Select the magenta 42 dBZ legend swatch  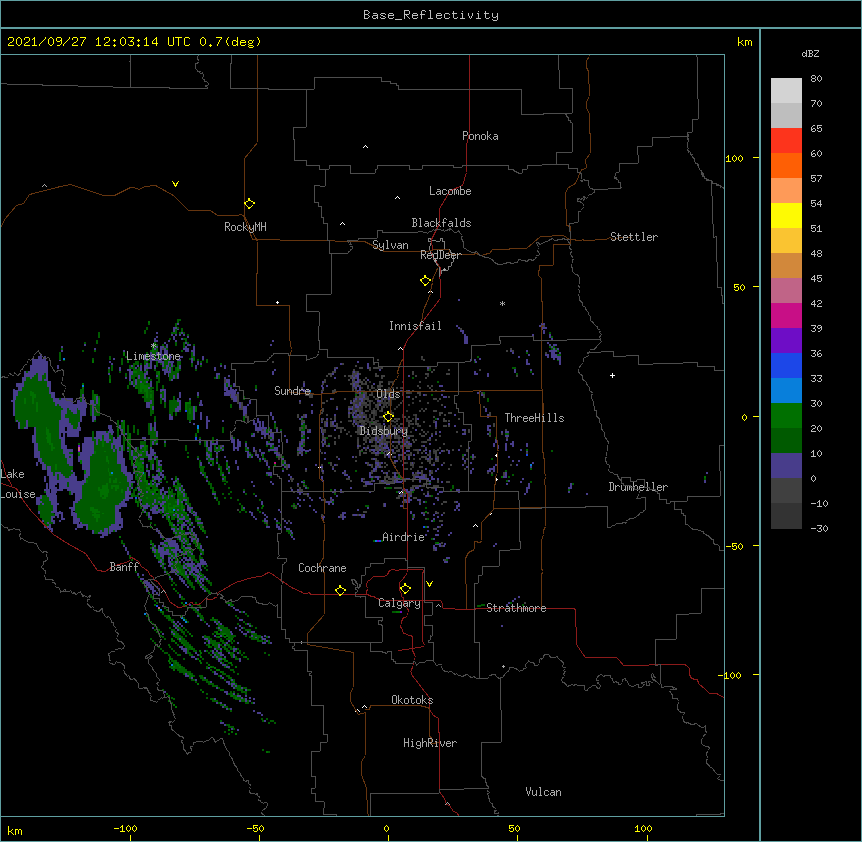click(x=786, y=315)
